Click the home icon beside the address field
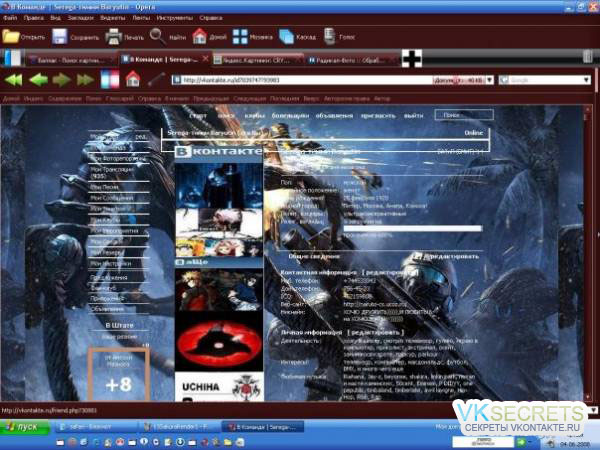Screen dimensions: 600x450 tap(133, 79)
